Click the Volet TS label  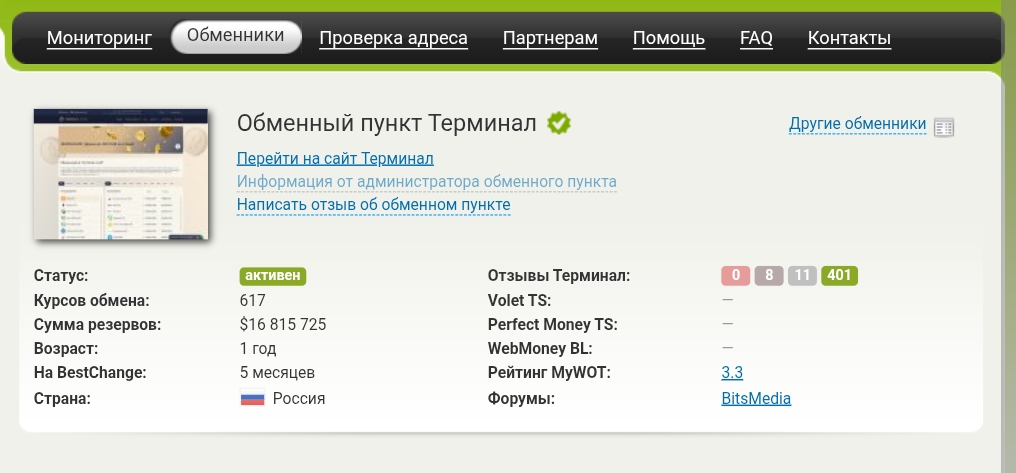(x=519, y=301)
